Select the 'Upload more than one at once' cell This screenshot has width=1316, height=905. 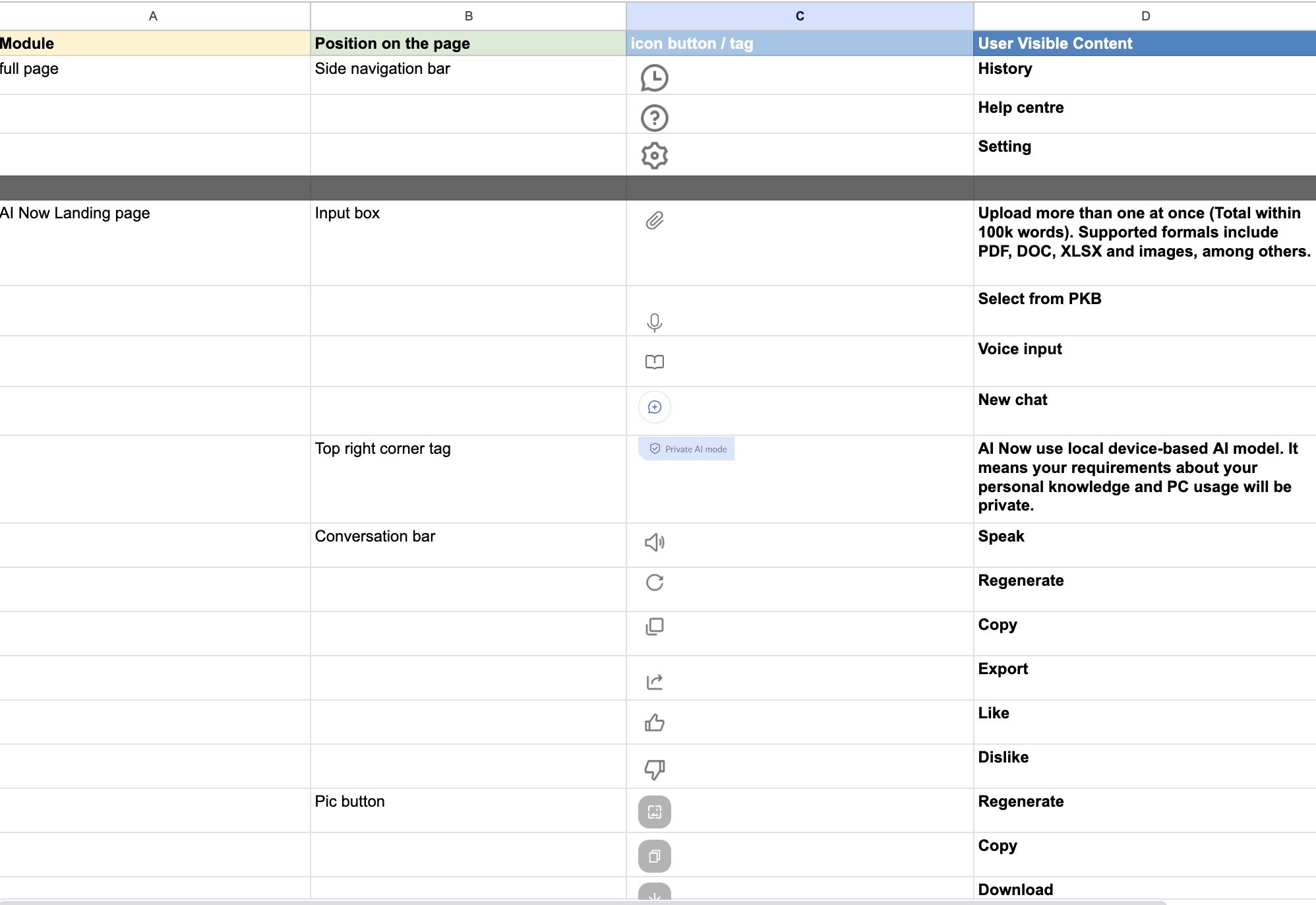click(x=1145, y=243)
